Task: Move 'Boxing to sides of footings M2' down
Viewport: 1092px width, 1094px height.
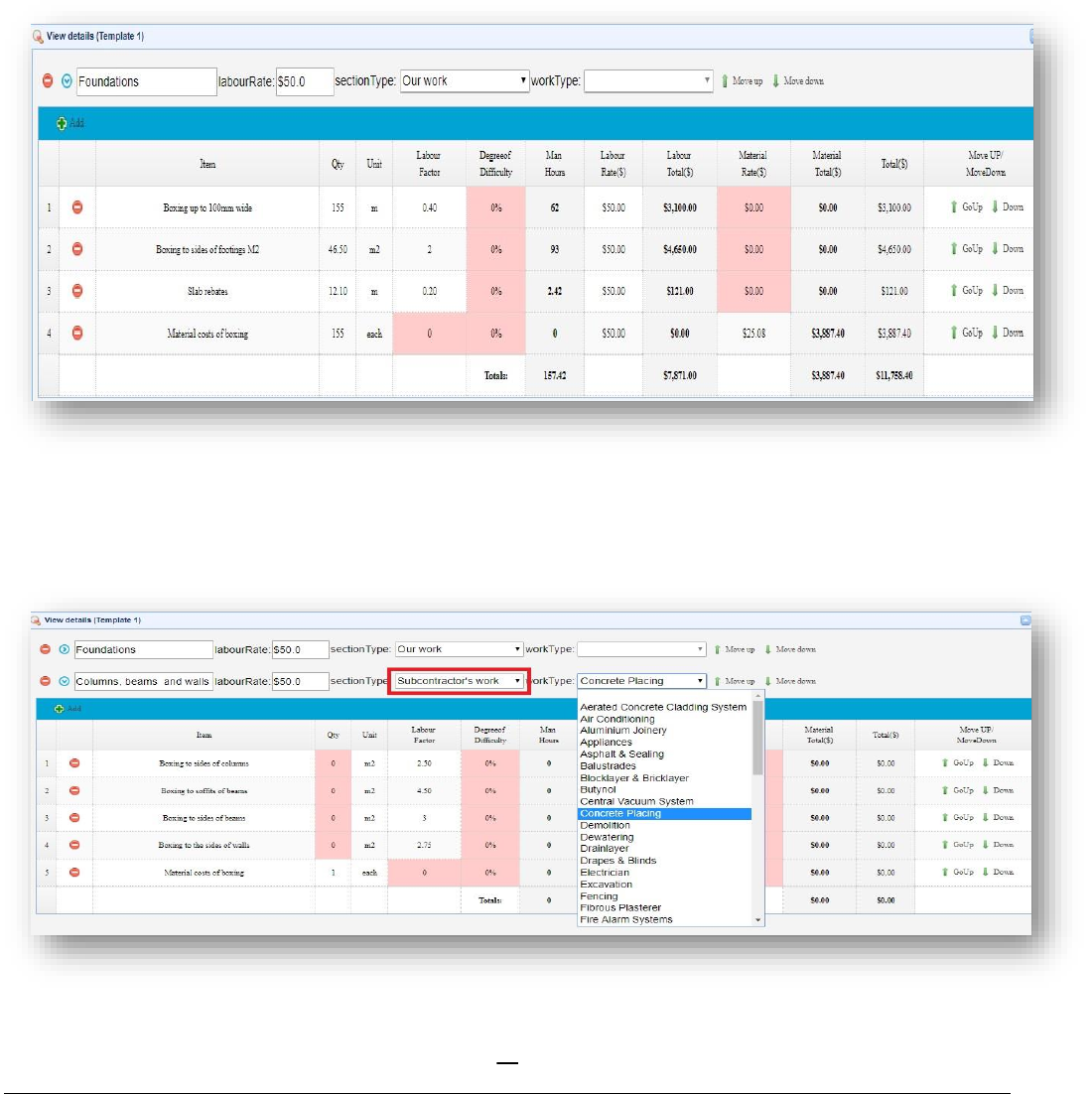Action: (1008, 249)
